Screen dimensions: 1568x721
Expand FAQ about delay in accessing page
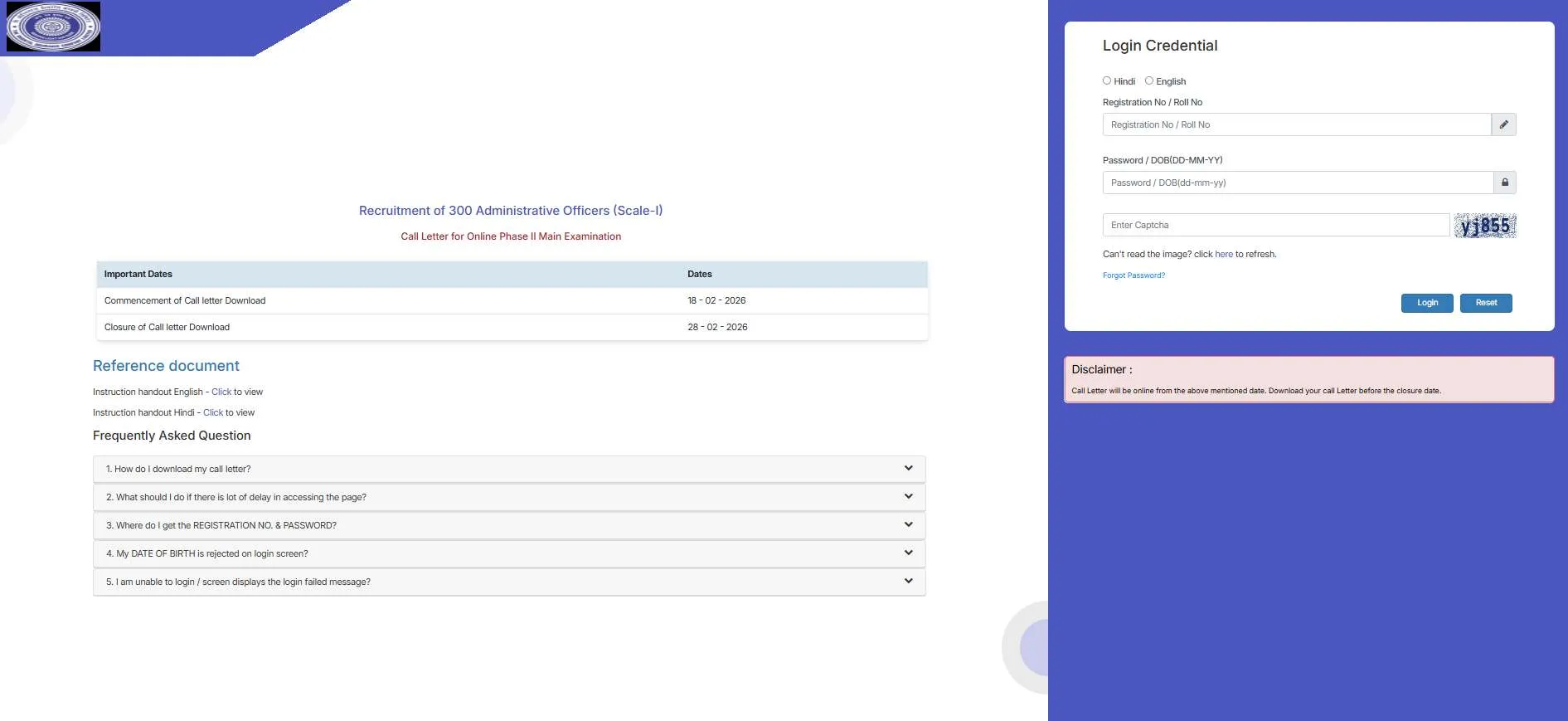click(x=509, y=497)
